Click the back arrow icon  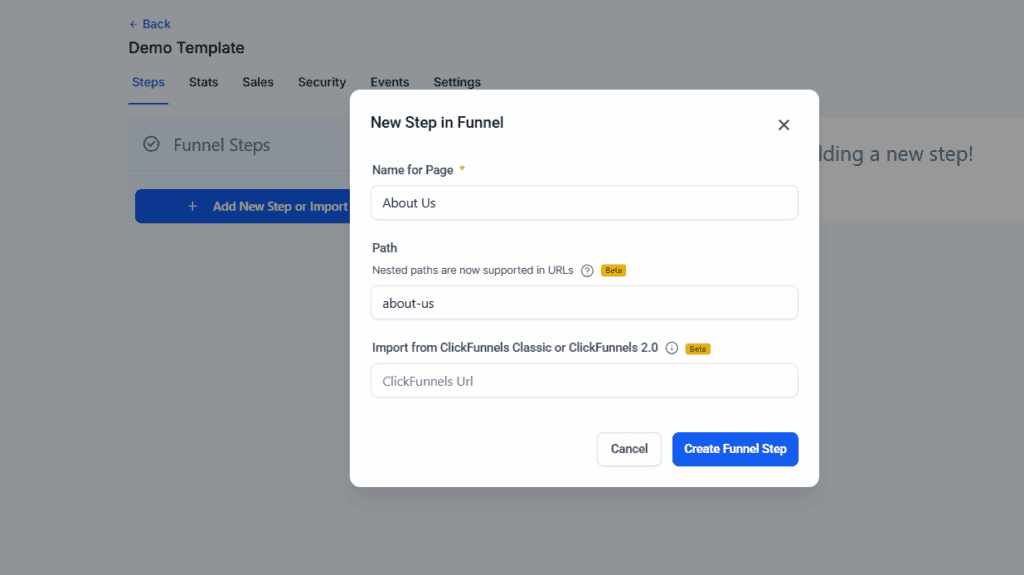point(133,24)
